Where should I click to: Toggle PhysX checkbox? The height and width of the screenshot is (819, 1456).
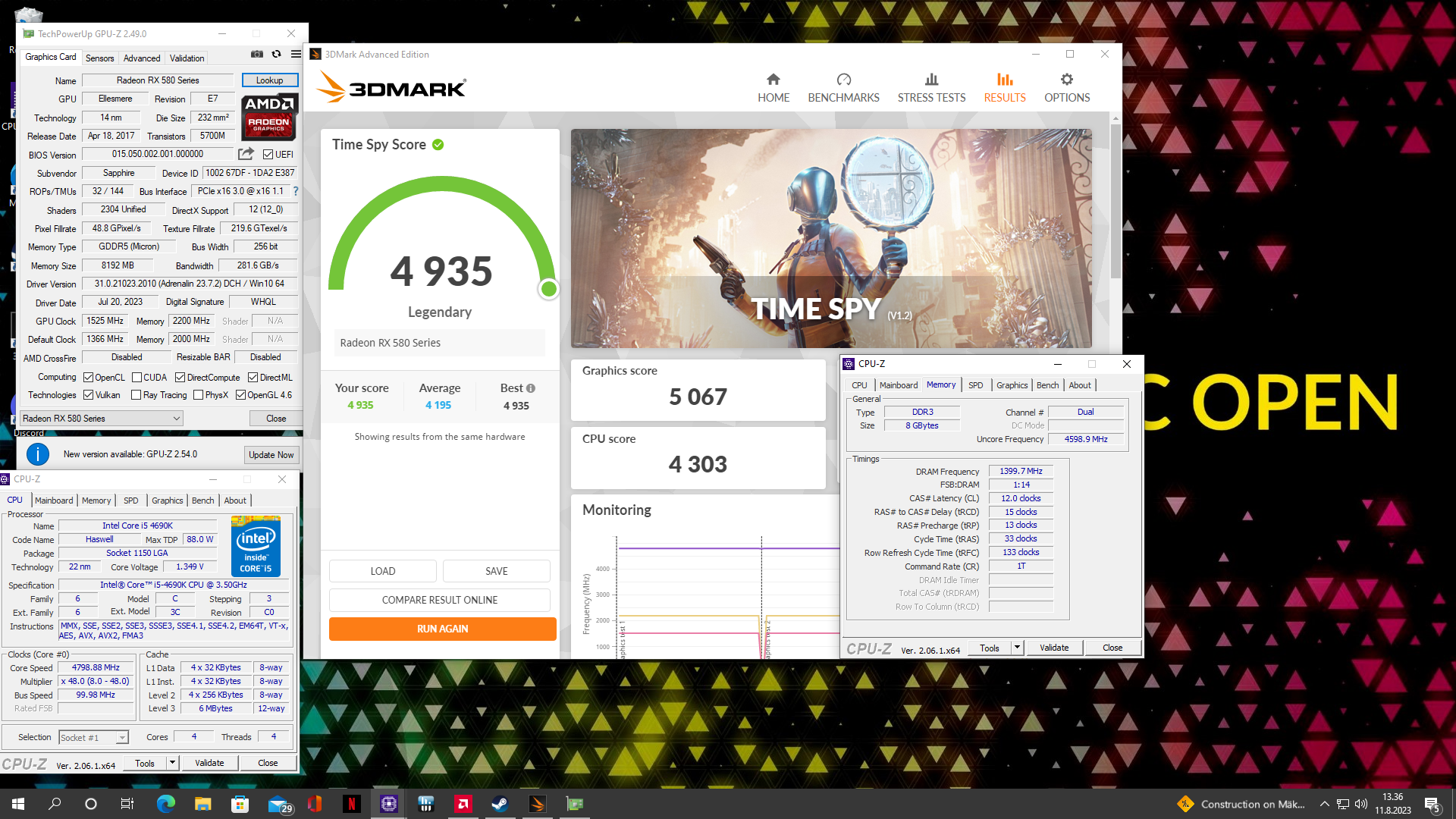[x=199, y=395]
